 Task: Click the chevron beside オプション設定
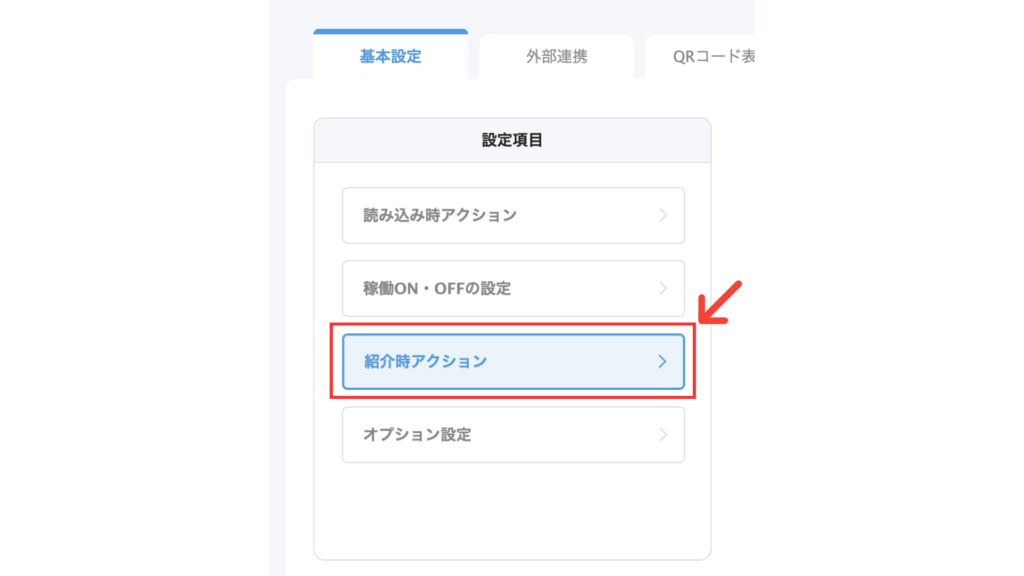tap(663, 435)
